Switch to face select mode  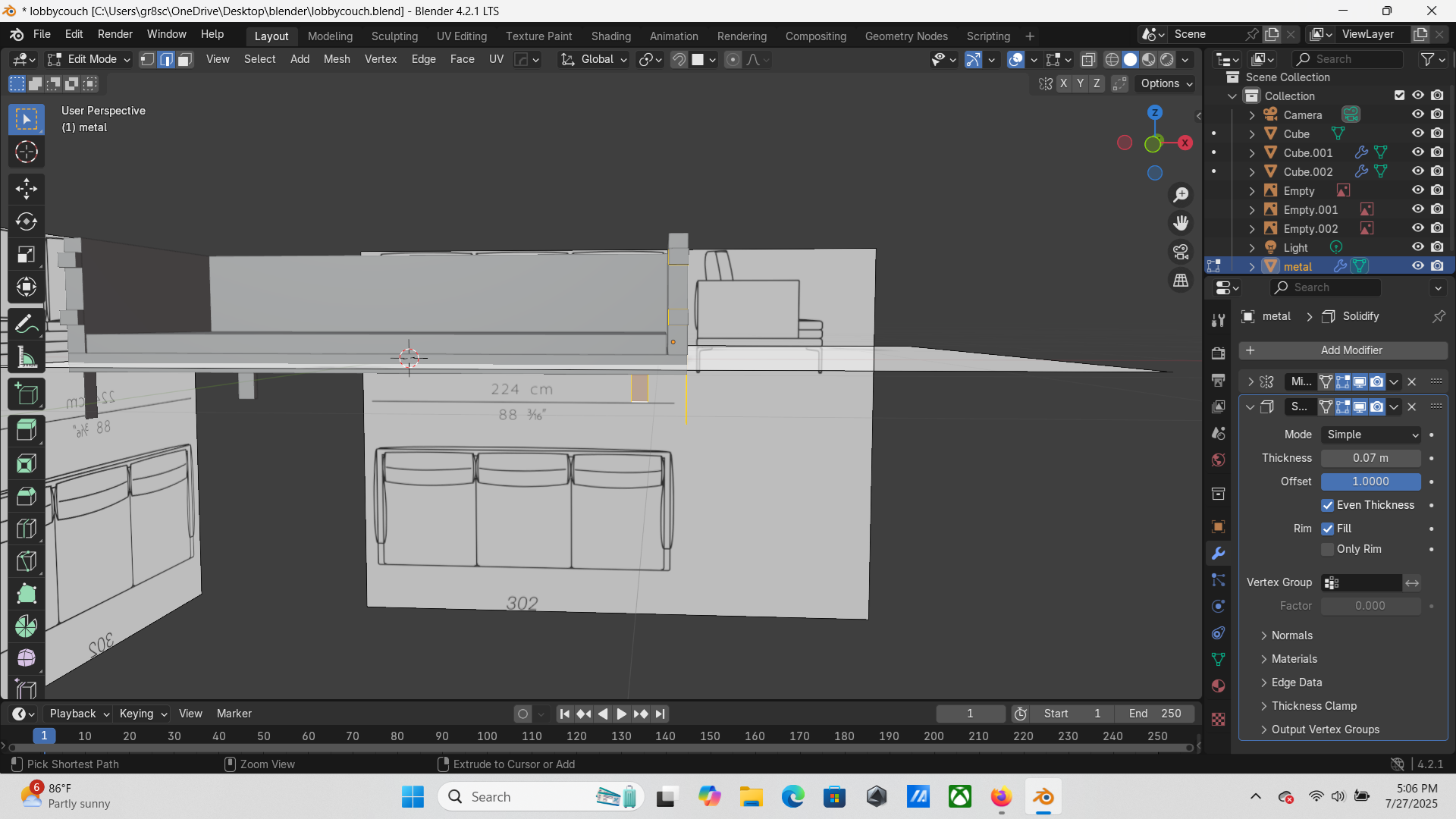click(x=184, y=59)
